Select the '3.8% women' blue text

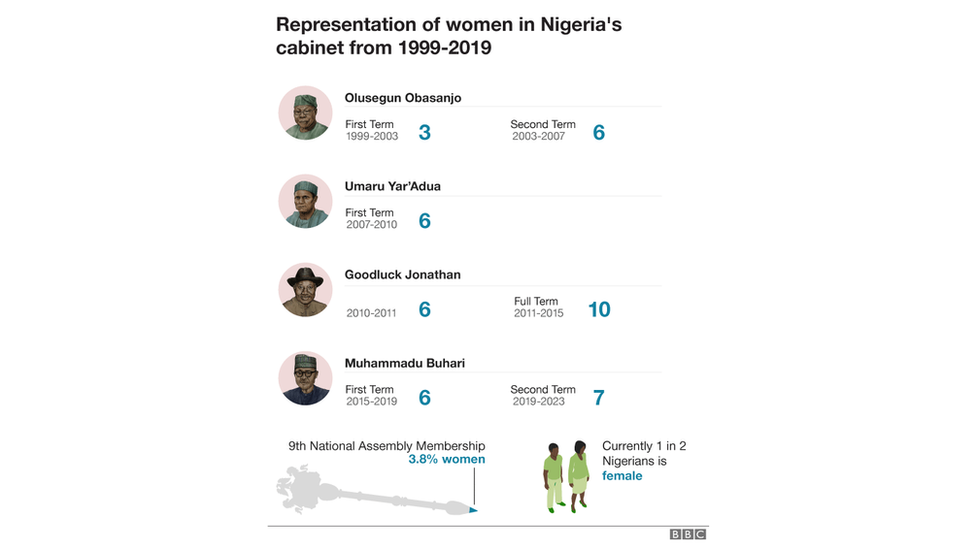[x=446, y=459]
